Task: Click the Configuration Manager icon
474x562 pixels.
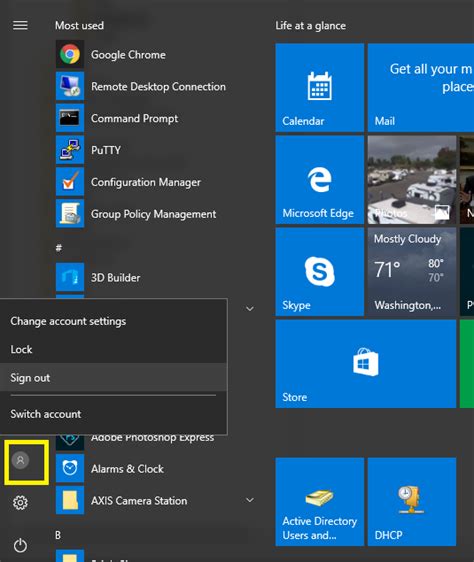Action: point(70,182)
